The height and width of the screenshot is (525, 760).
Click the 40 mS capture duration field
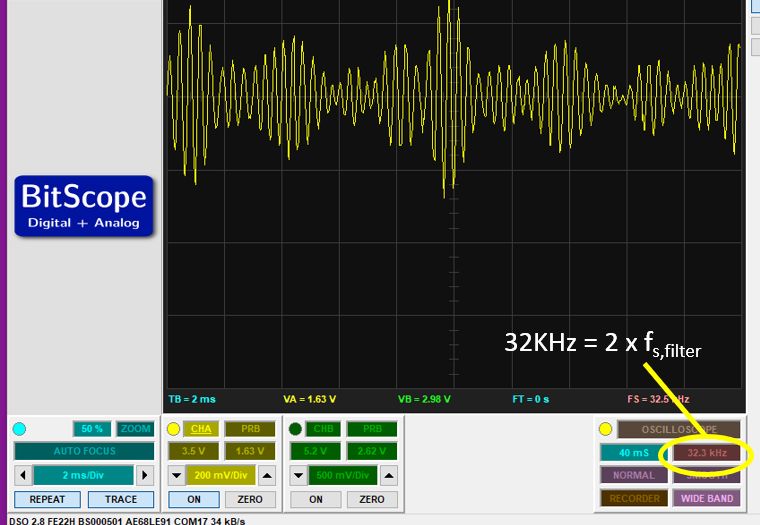(x=634, y=453)
